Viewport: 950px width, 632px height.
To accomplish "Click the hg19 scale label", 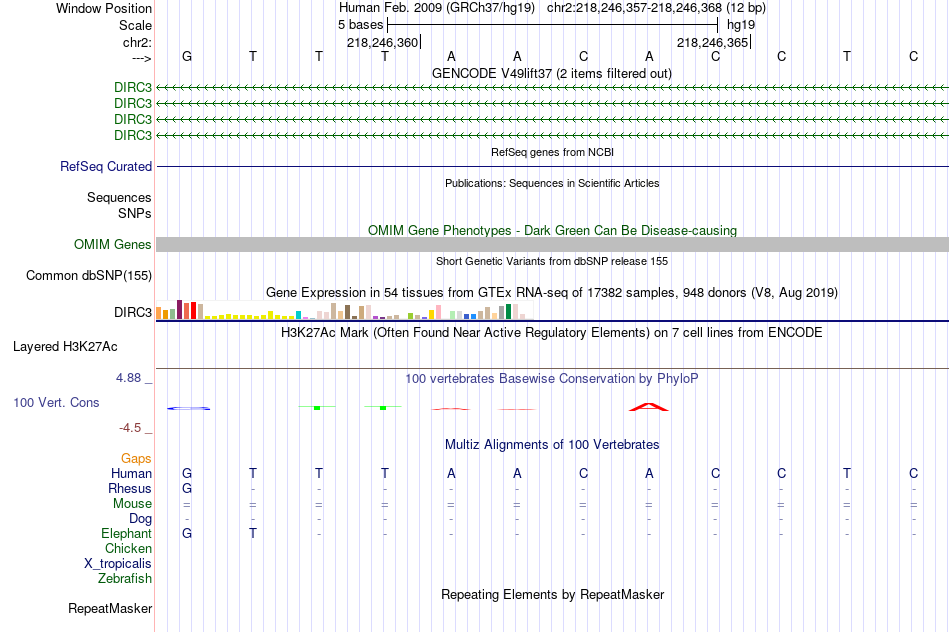I will (741, 25).
